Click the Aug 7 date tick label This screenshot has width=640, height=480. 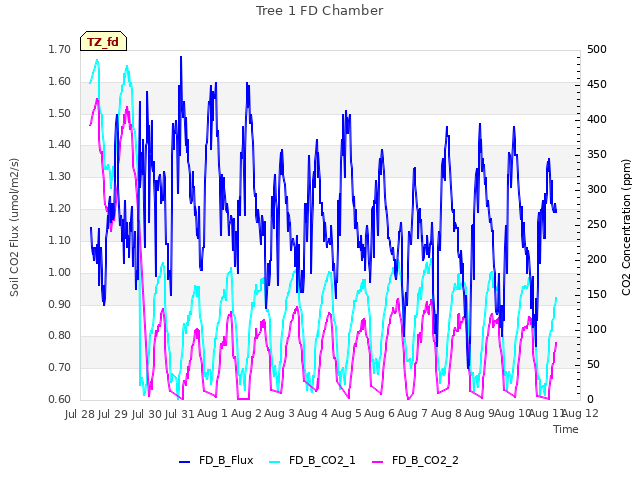tap(412, 414)
